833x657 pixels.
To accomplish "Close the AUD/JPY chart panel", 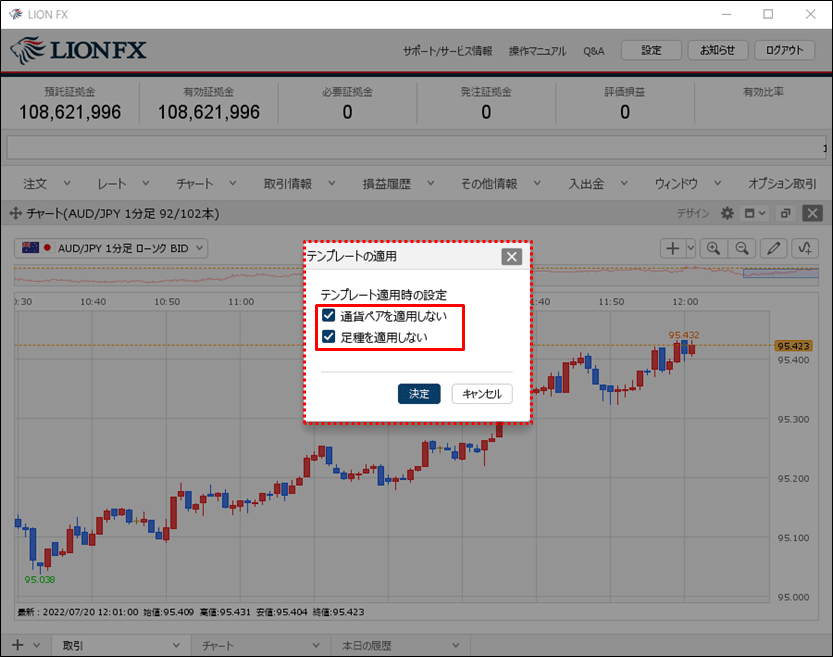I will pyautogui.click(x=812, y=214).
